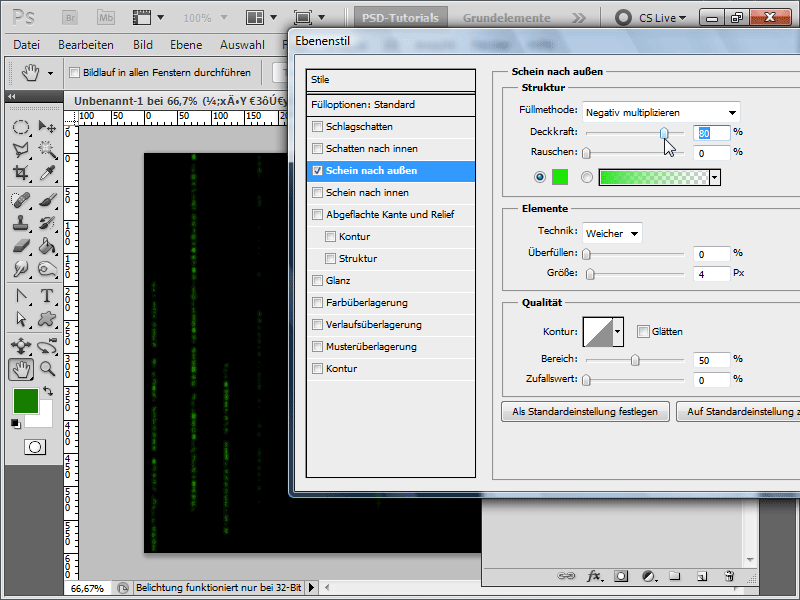Viewport: 800px width, 600px height.
Task: Enable Schlagschatten checkbox
Action: coord(317,127)
